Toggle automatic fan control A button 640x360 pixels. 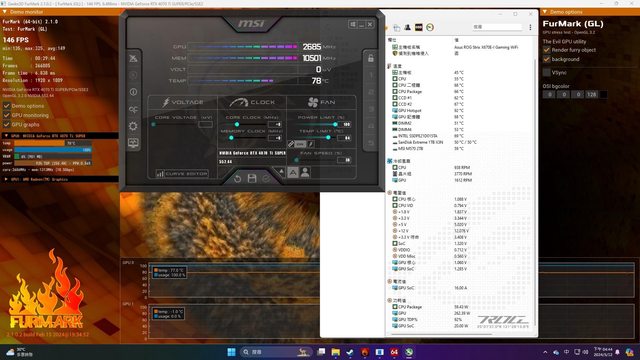293,173
